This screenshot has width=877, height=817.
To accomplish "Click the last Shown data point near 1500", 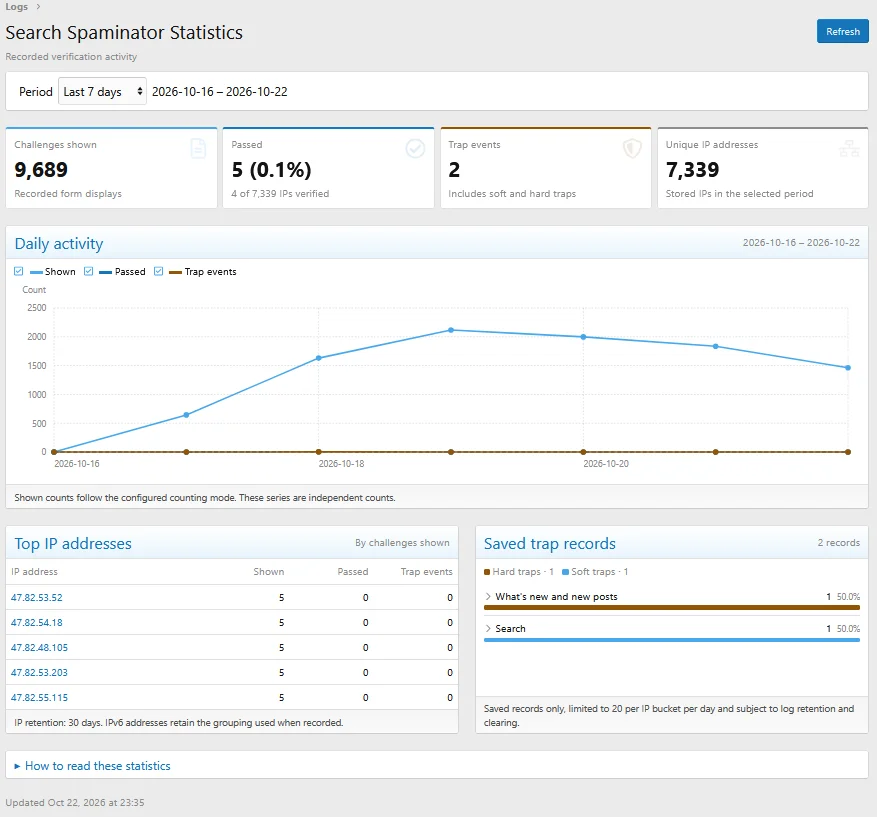I will [848, 368].
